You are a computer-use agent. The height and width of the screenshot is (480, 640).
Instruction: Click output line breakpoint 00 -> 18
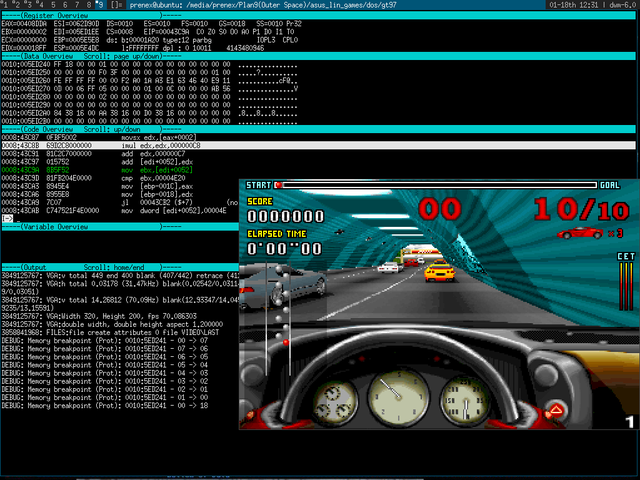tap(105, 406)
